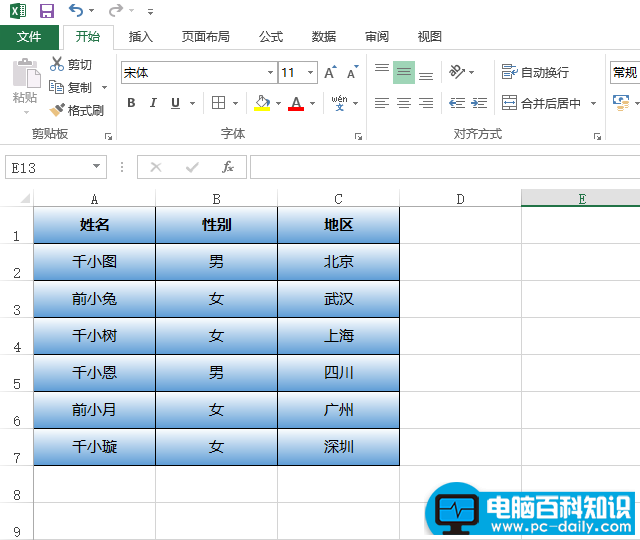Switch to the 数据 Data tab
Image resolution: width=640 pixels, height=540 pixels.
pos(324,37)
